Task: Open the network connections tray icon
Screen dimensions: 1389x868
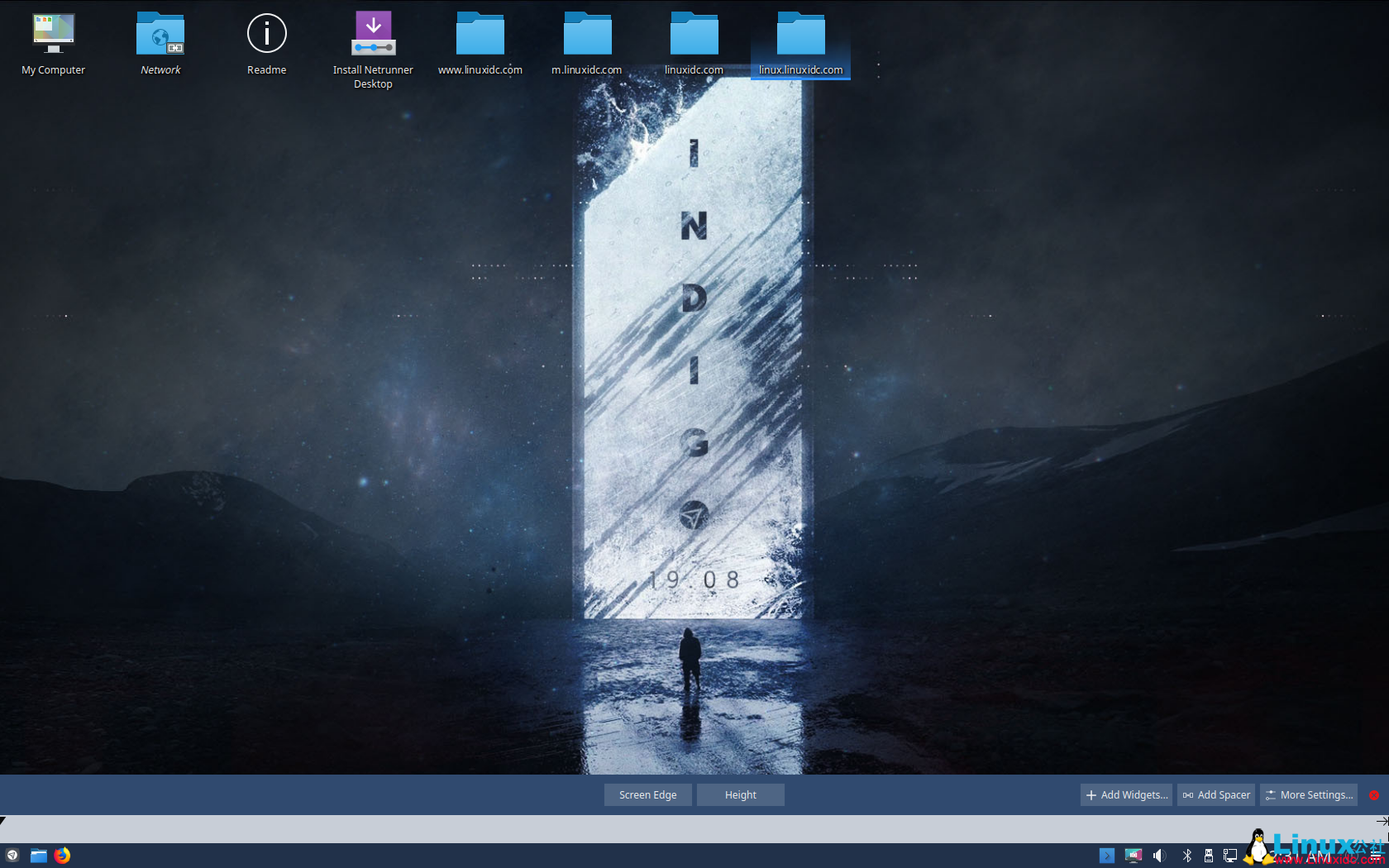Action: [1230, 856]
